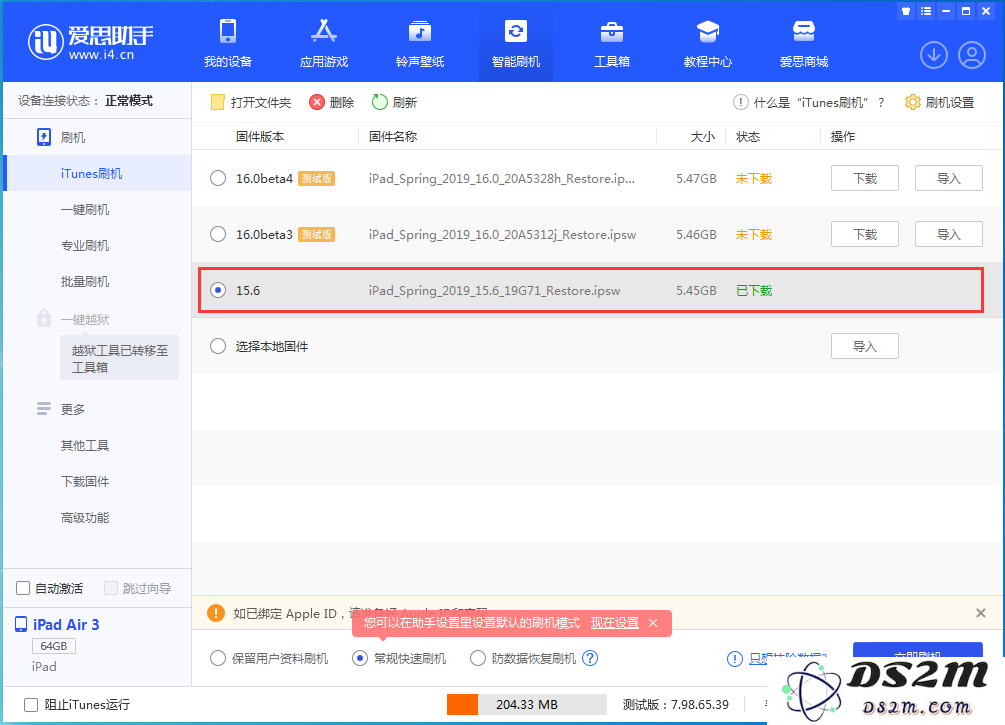The height and width of the screenshot is (725, 1005).
Task: Open the 教程中心 tutorial center
Action: click(708, 44)
